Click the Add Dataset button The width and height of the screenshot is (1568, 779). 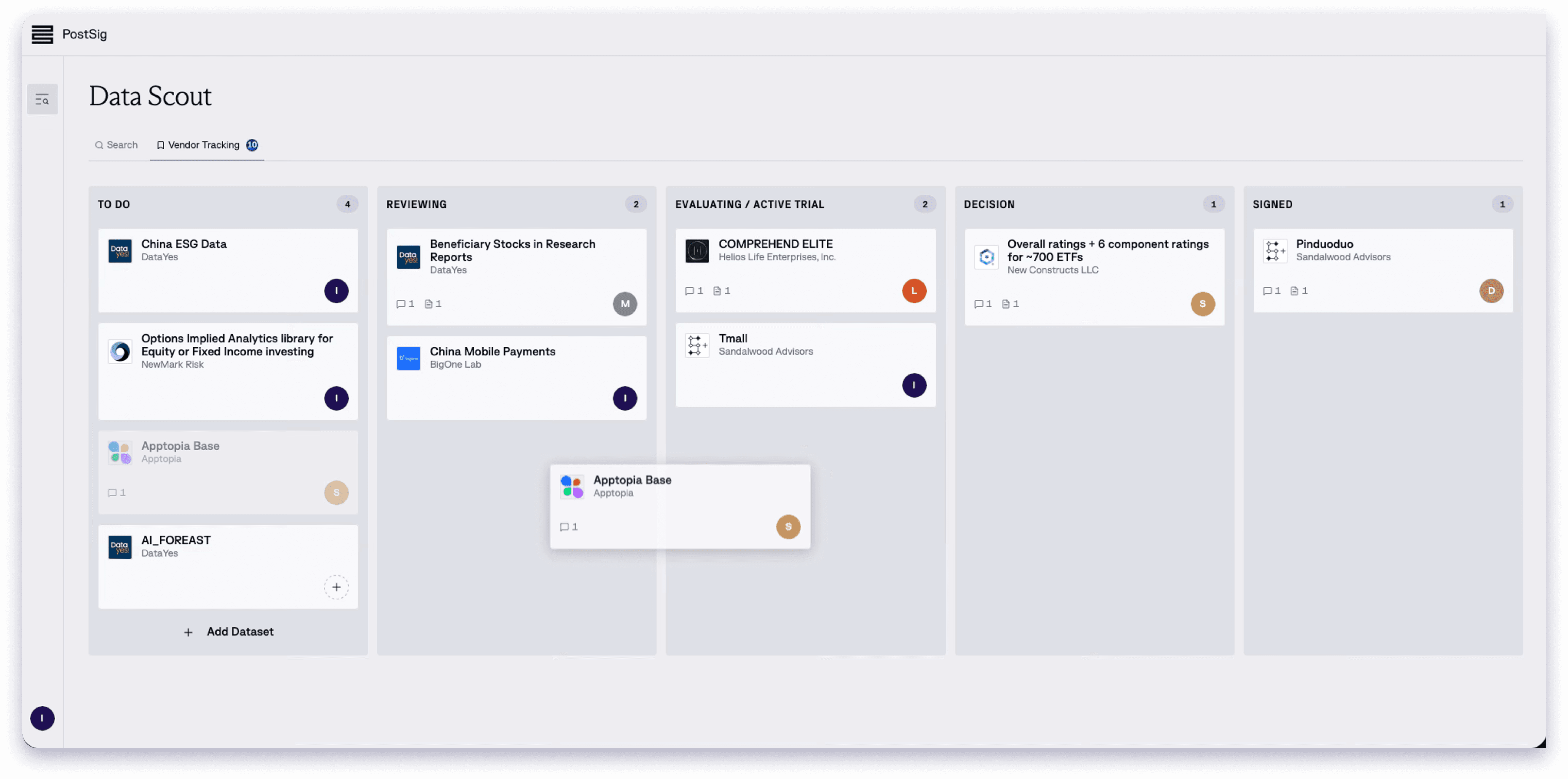click(x=228, y=632)
